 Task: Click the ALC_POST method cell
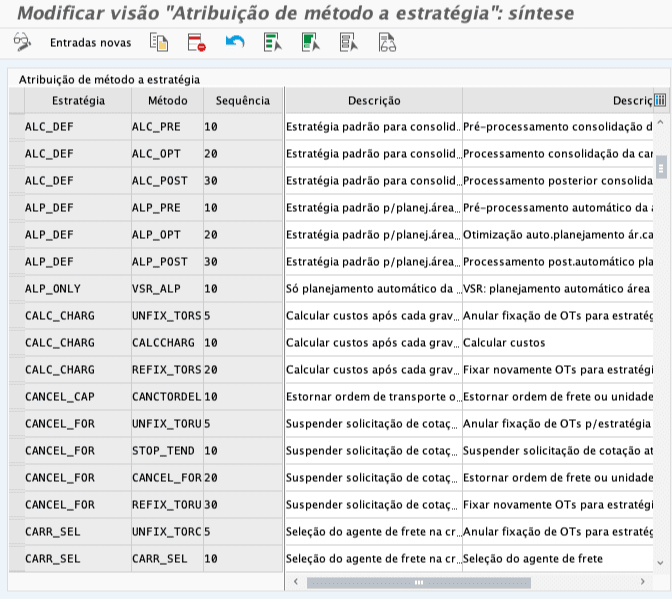click(x=168, y=181)
